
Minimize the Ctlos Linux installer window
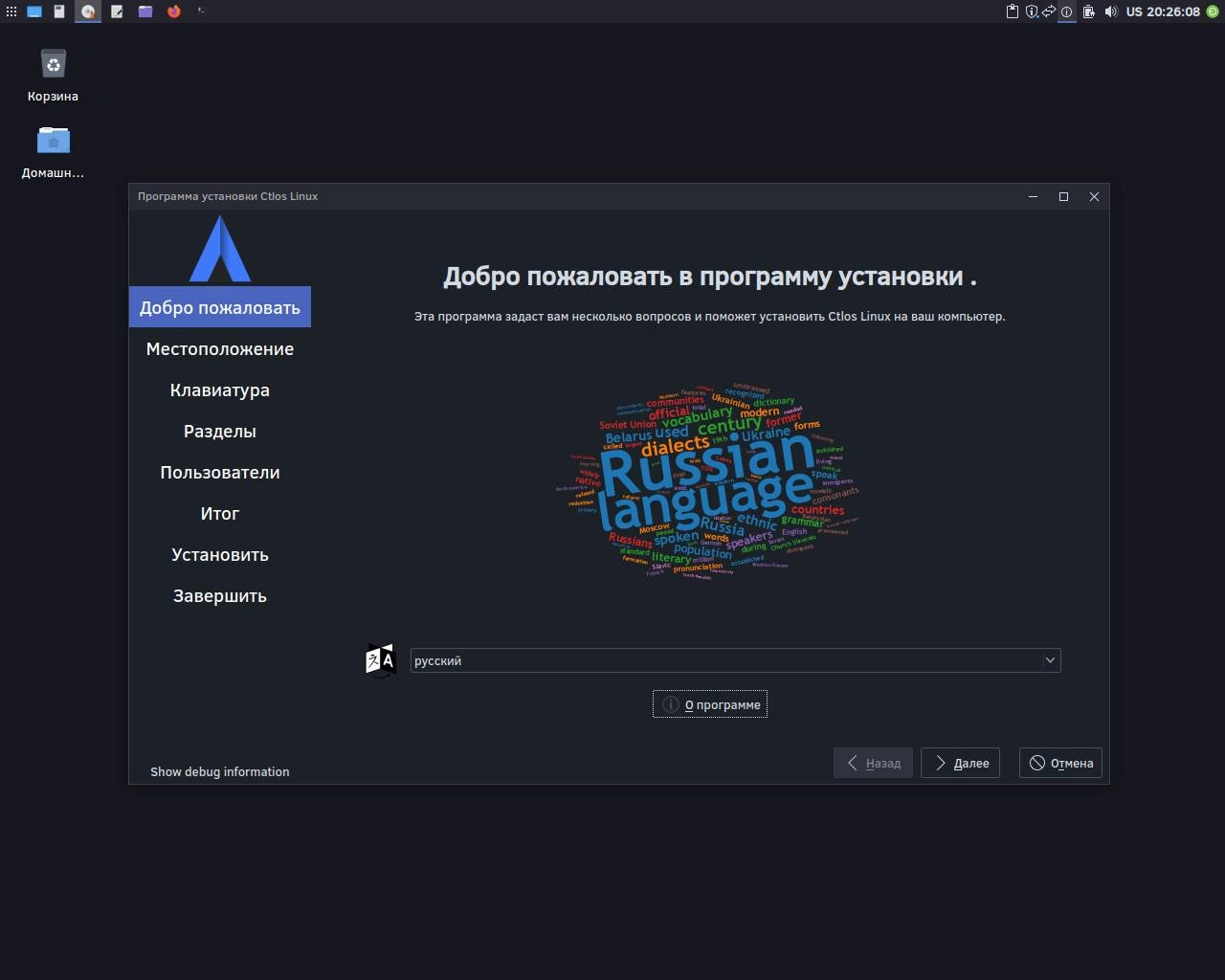[1033, 196]
